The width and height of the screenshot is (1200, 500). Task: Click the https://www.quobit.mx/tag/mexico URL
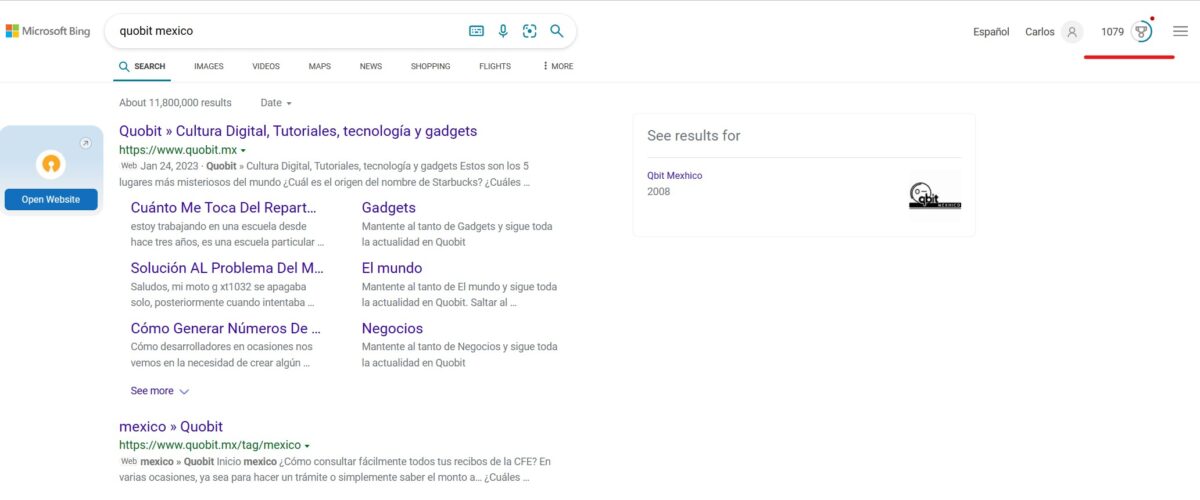[210, 445]
